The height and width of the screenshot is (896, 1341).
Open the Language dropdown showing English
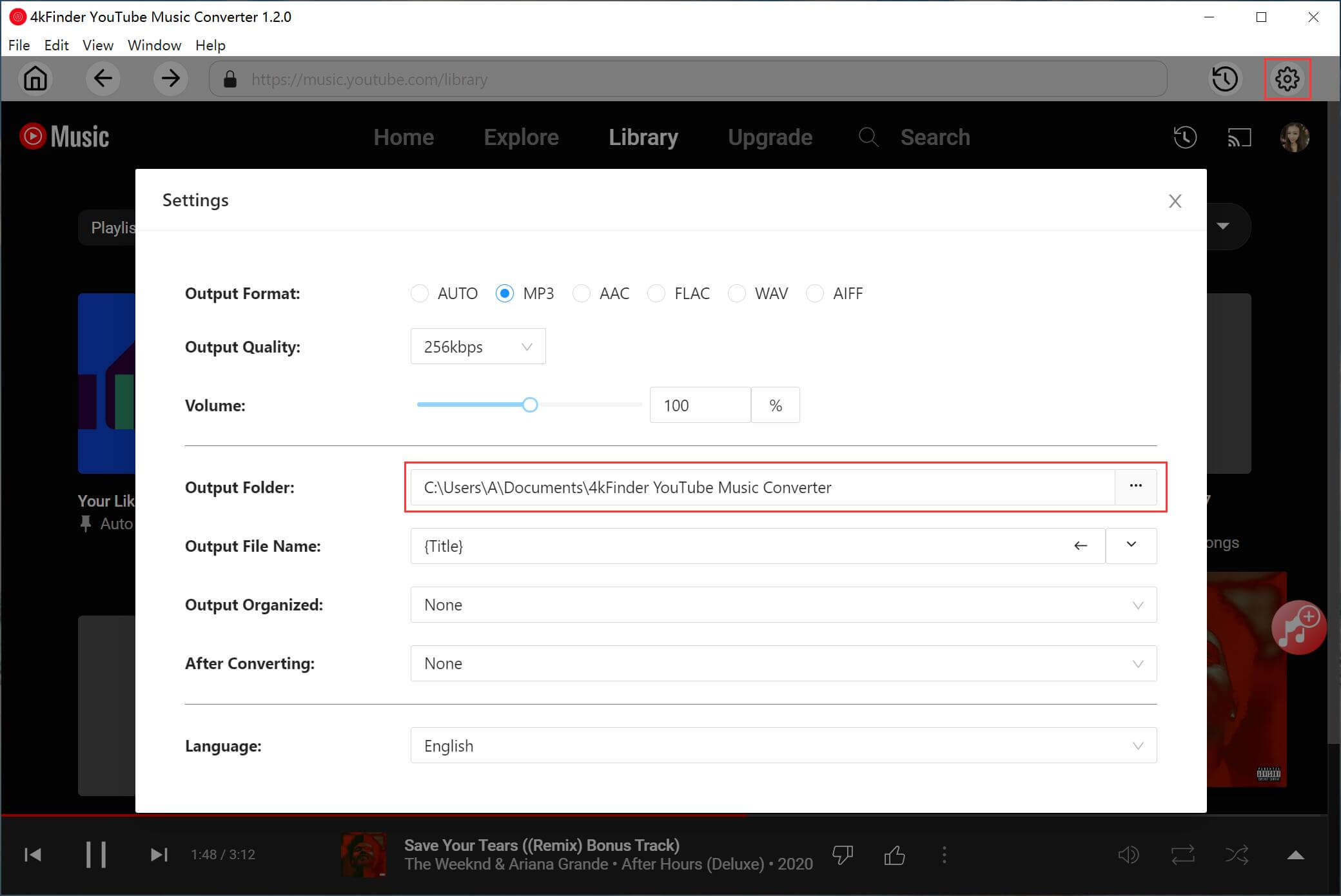[x=783, y=746]
